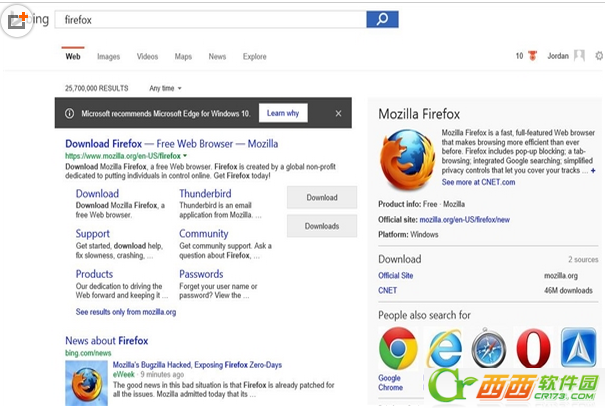The image size is (605, 408).
Task: Open News about Firefox heading
Action: pyautogui.click(x=106, y=340)
